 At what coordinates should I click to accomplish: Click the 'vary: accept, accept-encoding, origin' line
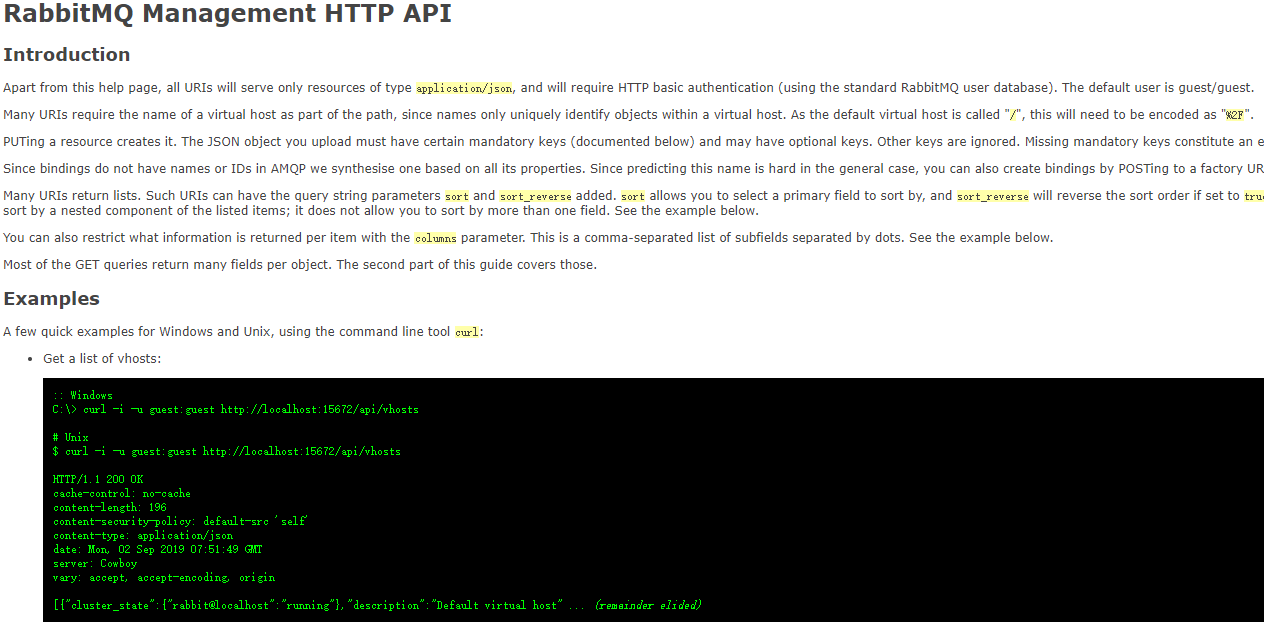(164, 578)
